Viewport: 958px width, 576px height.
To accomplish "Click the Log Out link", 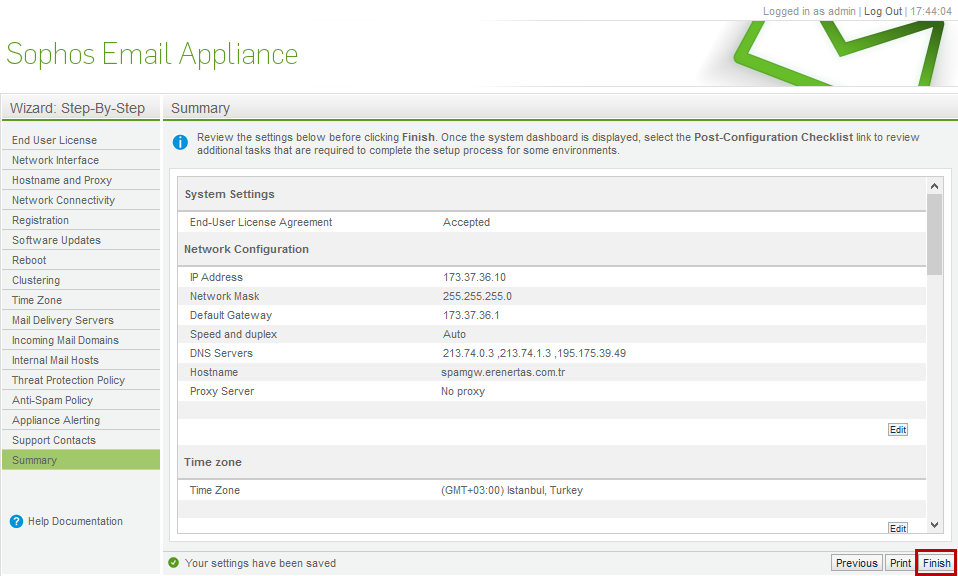I will 883,11.
